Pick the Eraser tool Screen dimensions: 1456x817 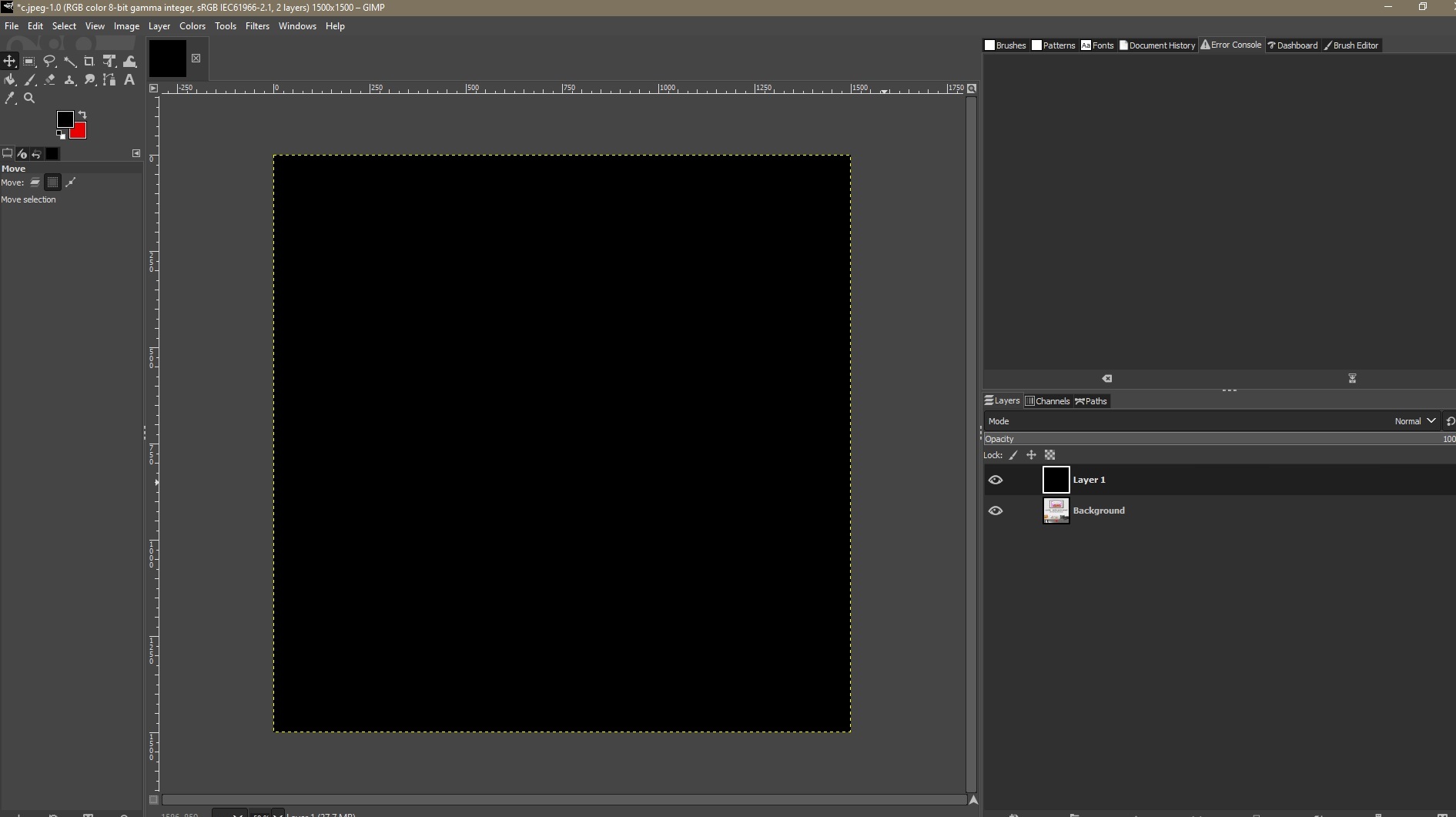[50, 79]
